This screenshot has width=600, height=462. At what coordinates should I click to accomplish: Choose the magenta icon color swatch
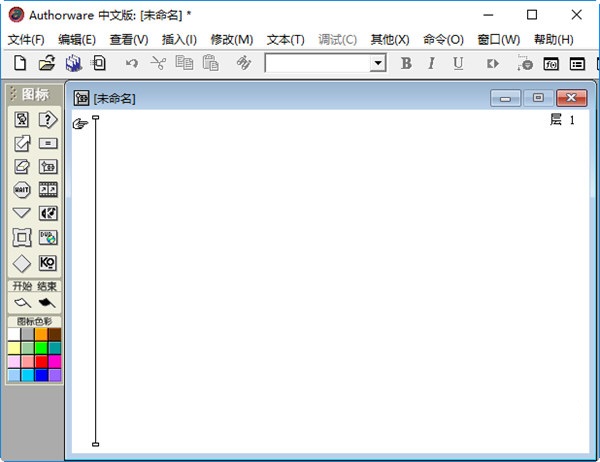click(54, 361)
